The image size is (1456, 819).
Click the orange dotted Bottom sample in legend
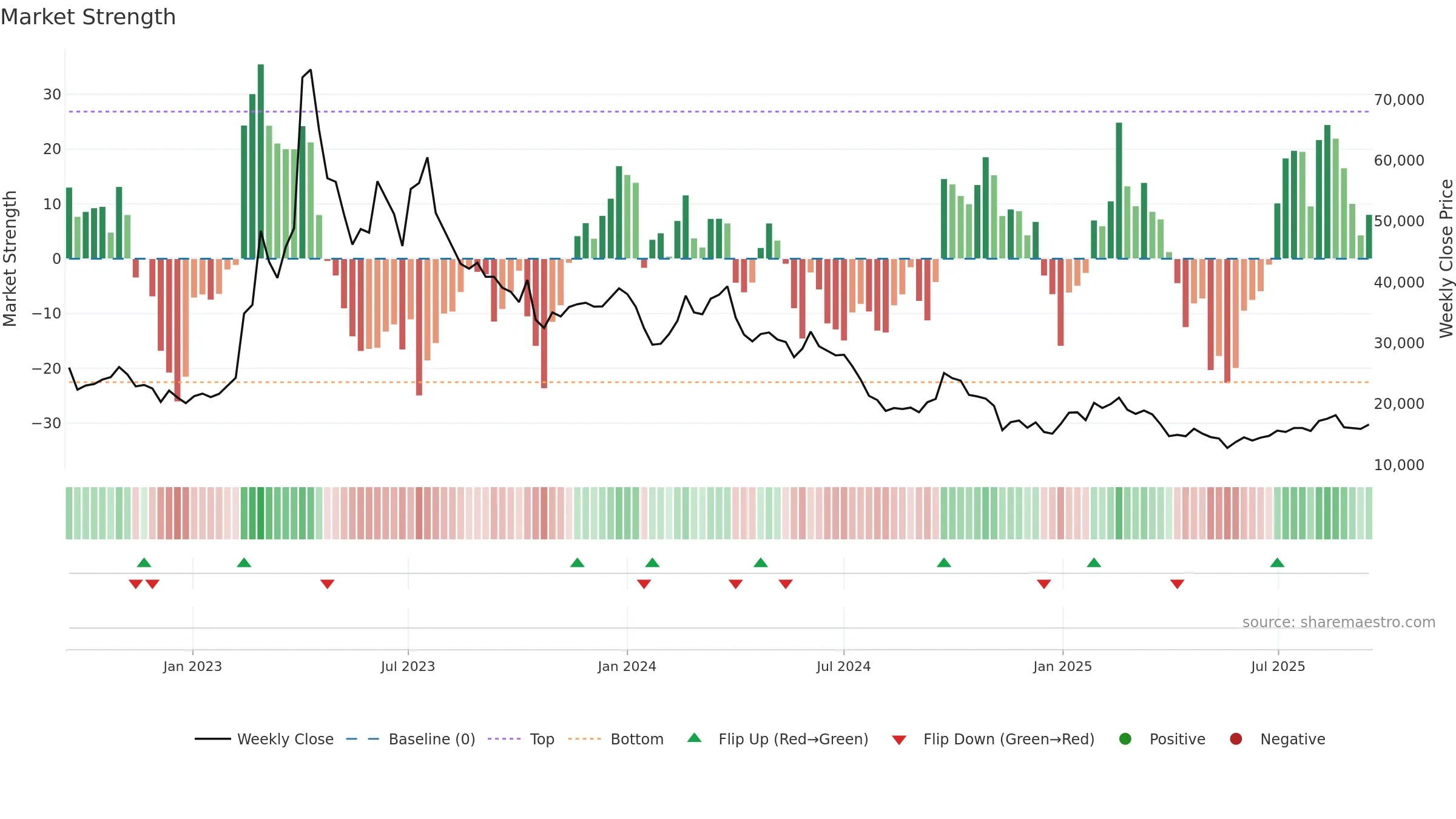pyautogui.click(x=584, y=739)
